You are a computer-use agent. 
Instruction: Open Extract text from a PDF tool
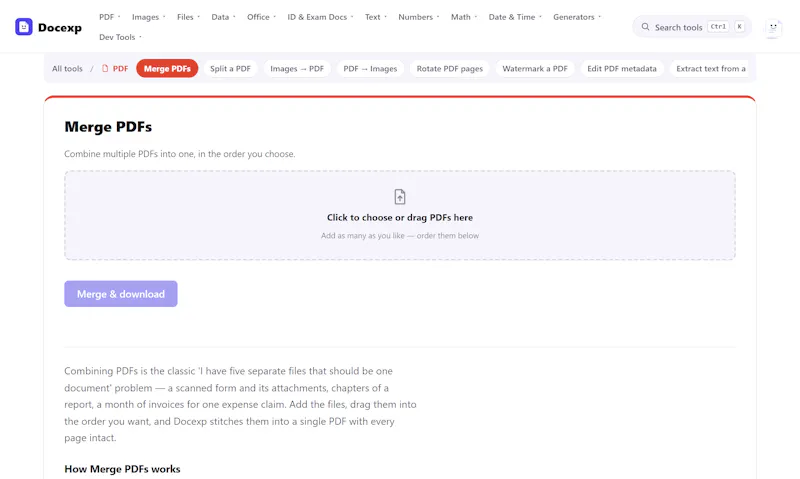point(711,68)
